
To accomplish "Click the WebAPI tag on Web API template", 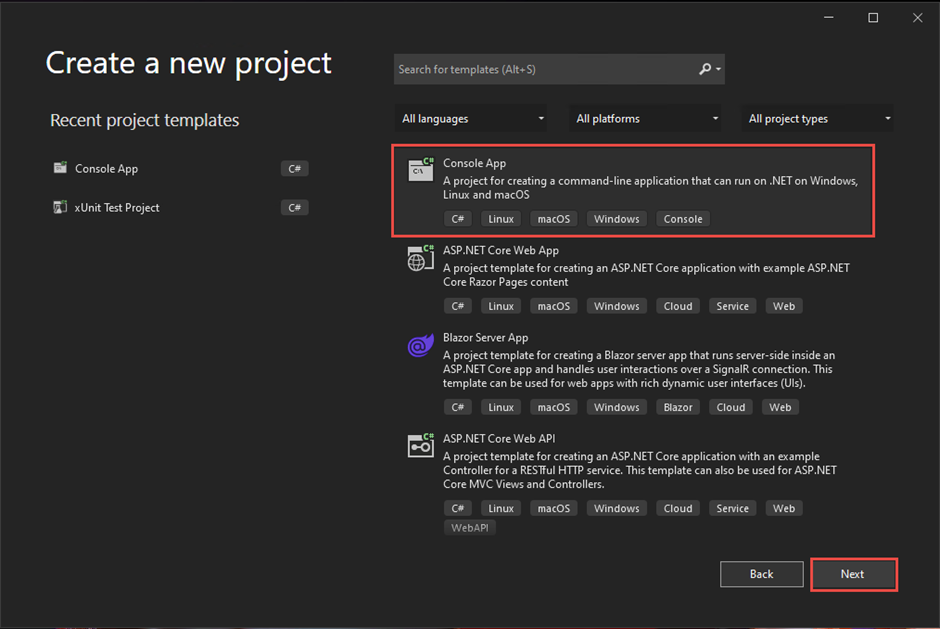I will point(470,527).
